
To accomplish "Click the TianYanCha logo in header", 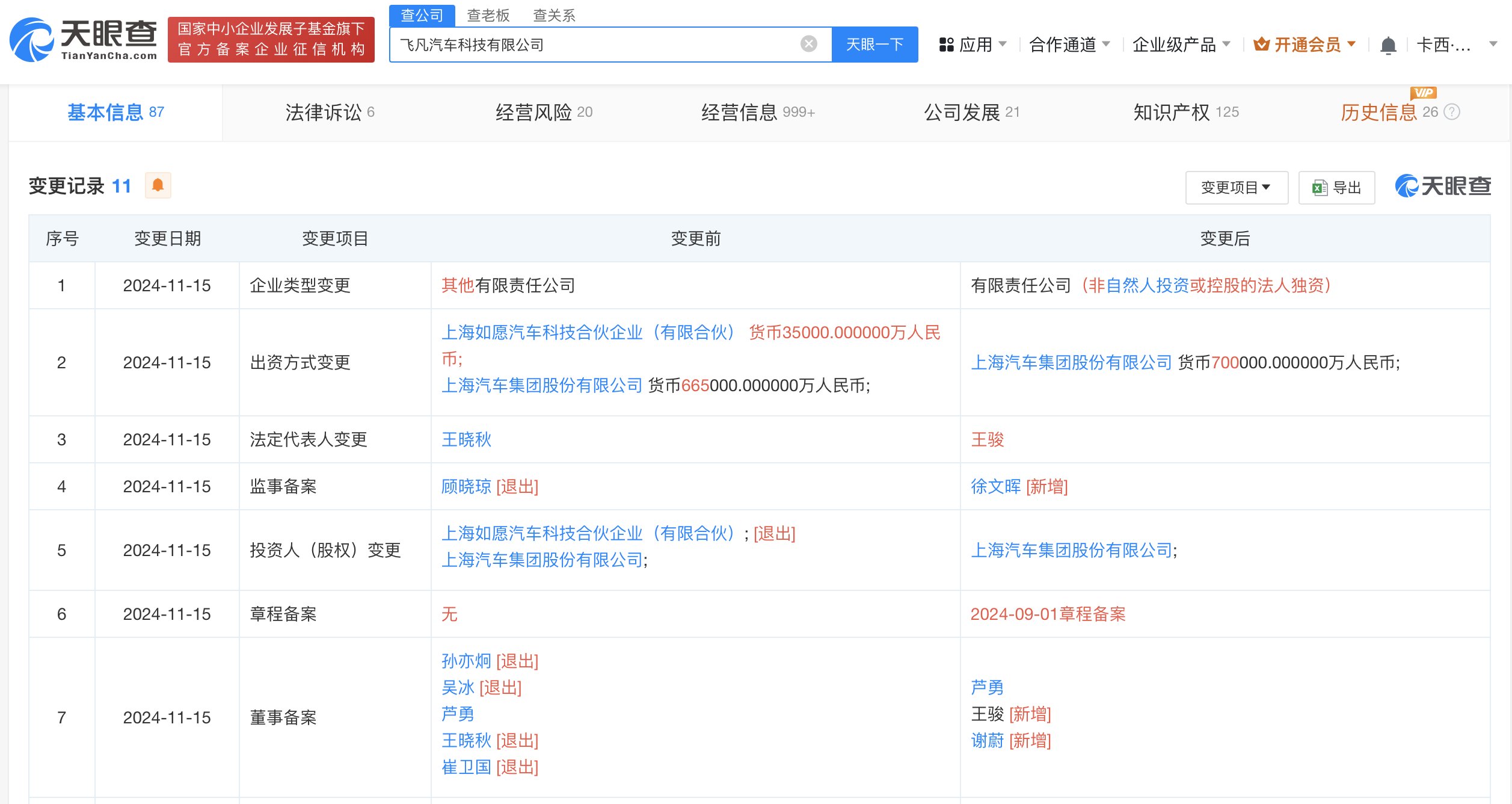I will [x=84, y=40].
